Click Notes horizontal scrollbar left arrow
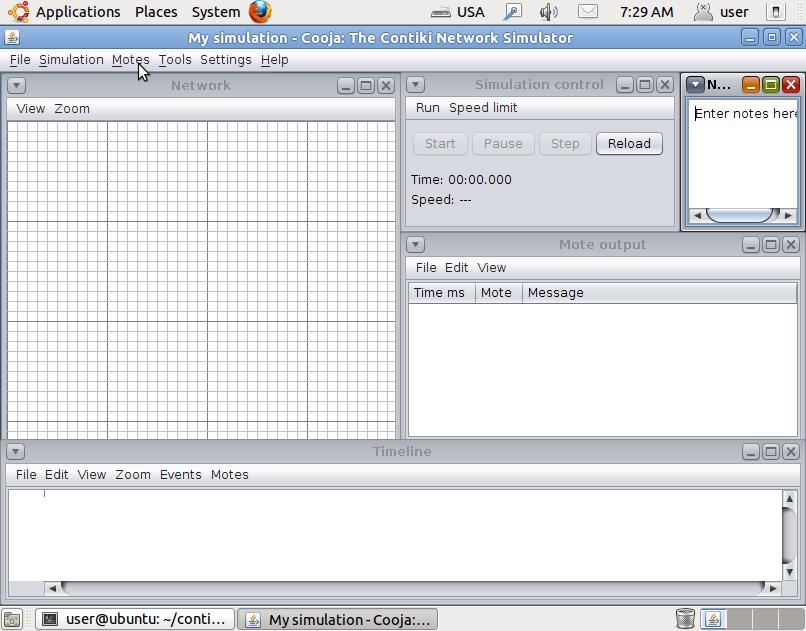 point(698,215)
